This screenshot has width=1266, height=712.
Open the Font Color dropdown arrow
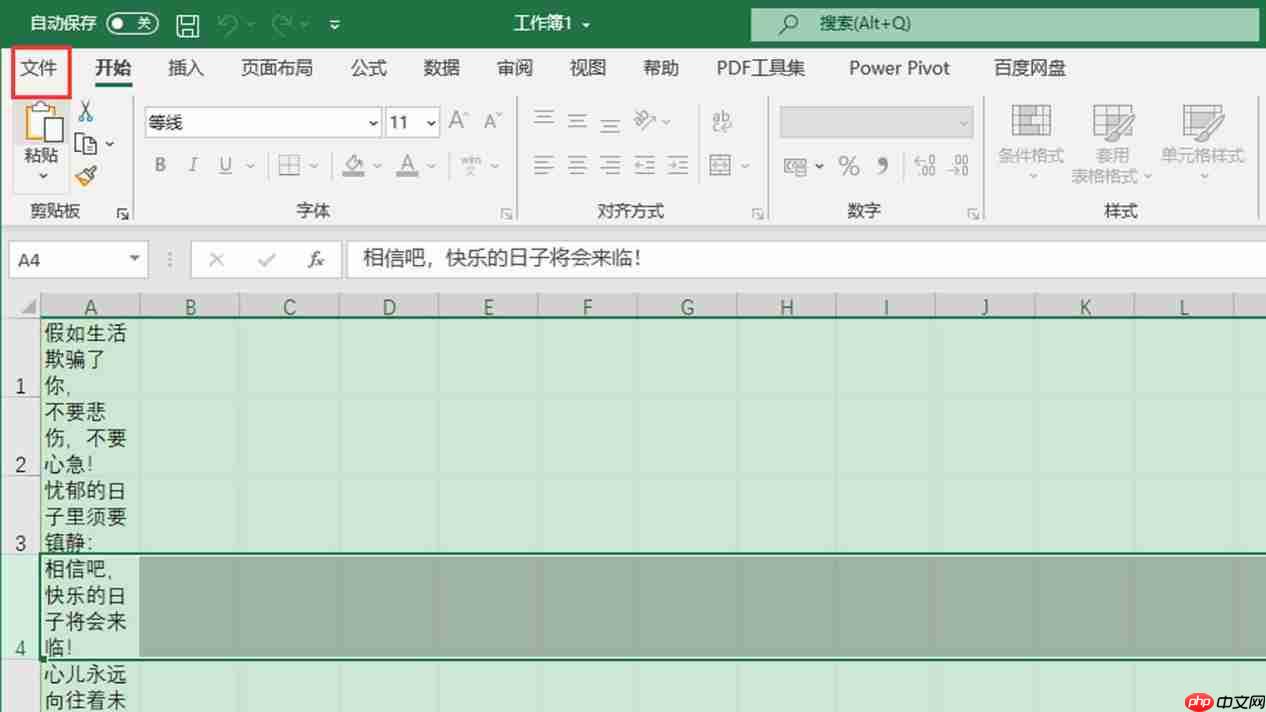(432, 166)
